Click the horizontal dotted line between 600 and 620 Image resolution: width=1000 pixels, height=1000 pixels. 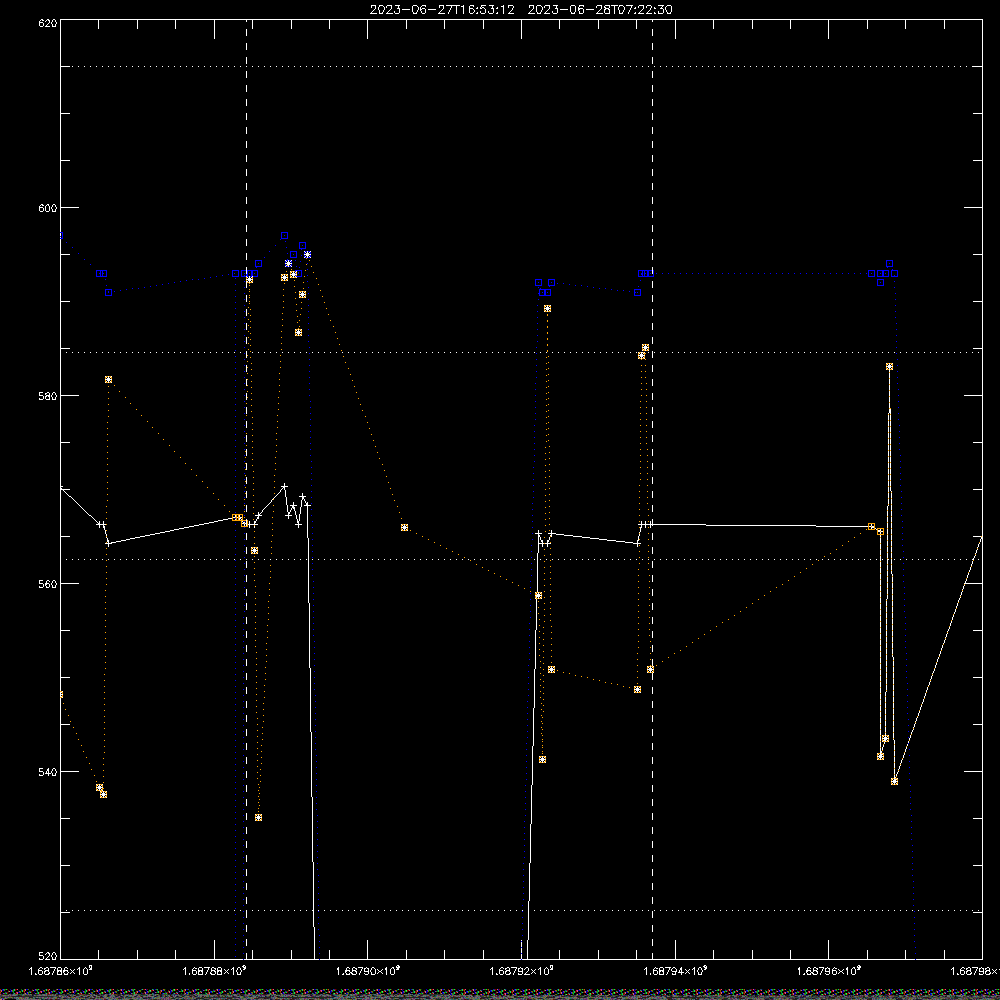click(x=520, y=66)
